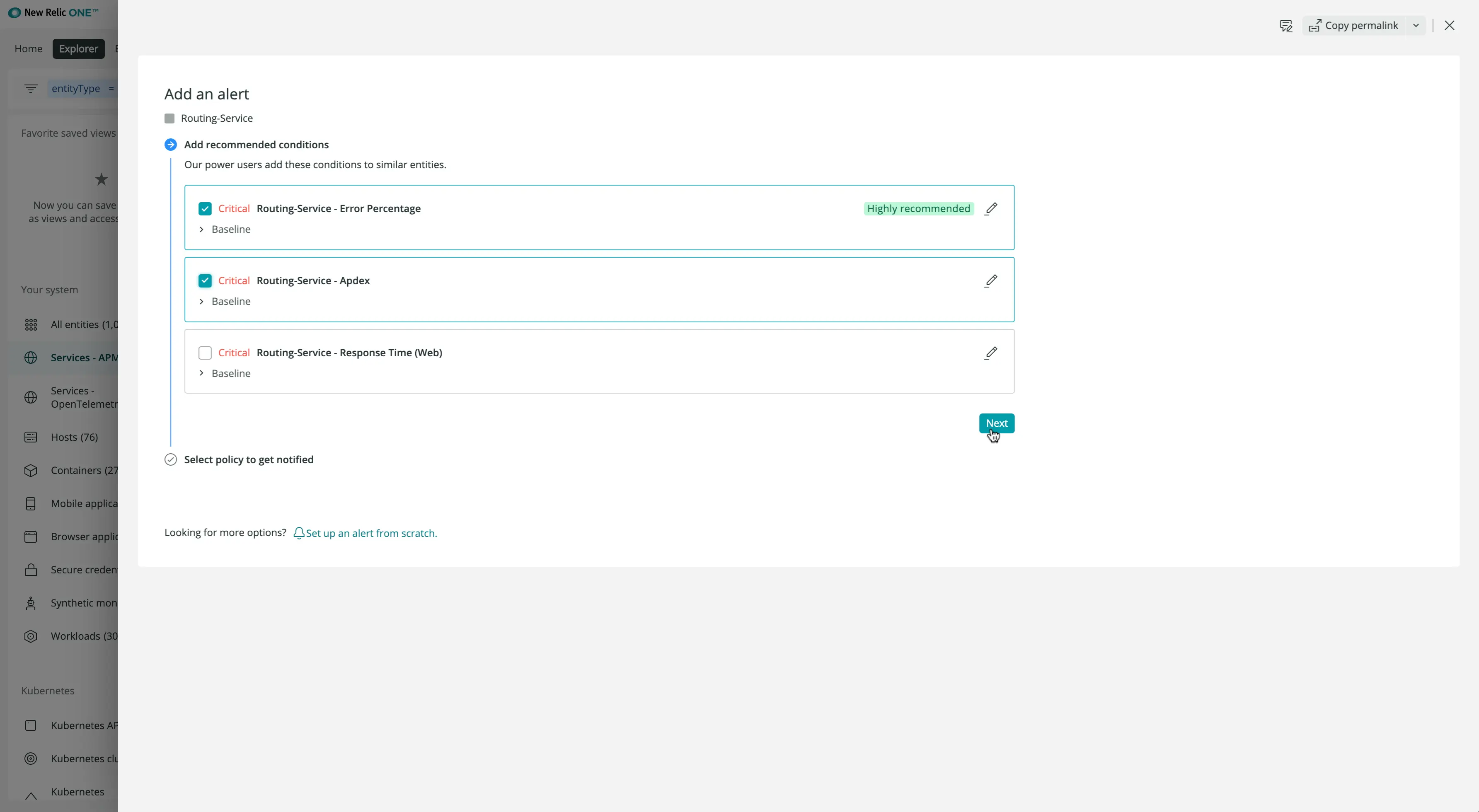Expand the Error Percentage Baseline section

click(x=201, y=229)
